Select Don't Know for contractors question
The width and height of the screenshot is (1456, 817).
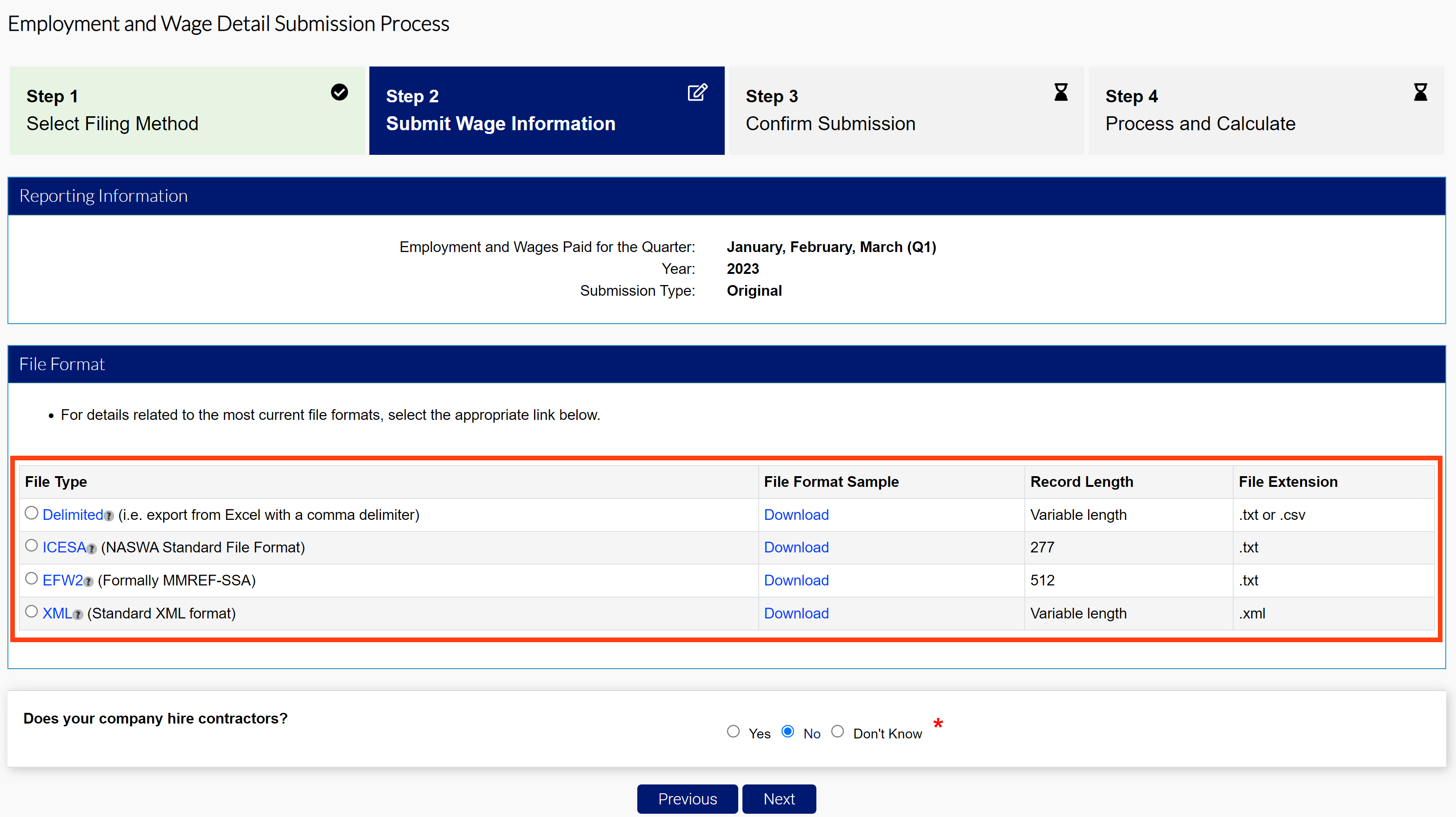tap(839, 731)
